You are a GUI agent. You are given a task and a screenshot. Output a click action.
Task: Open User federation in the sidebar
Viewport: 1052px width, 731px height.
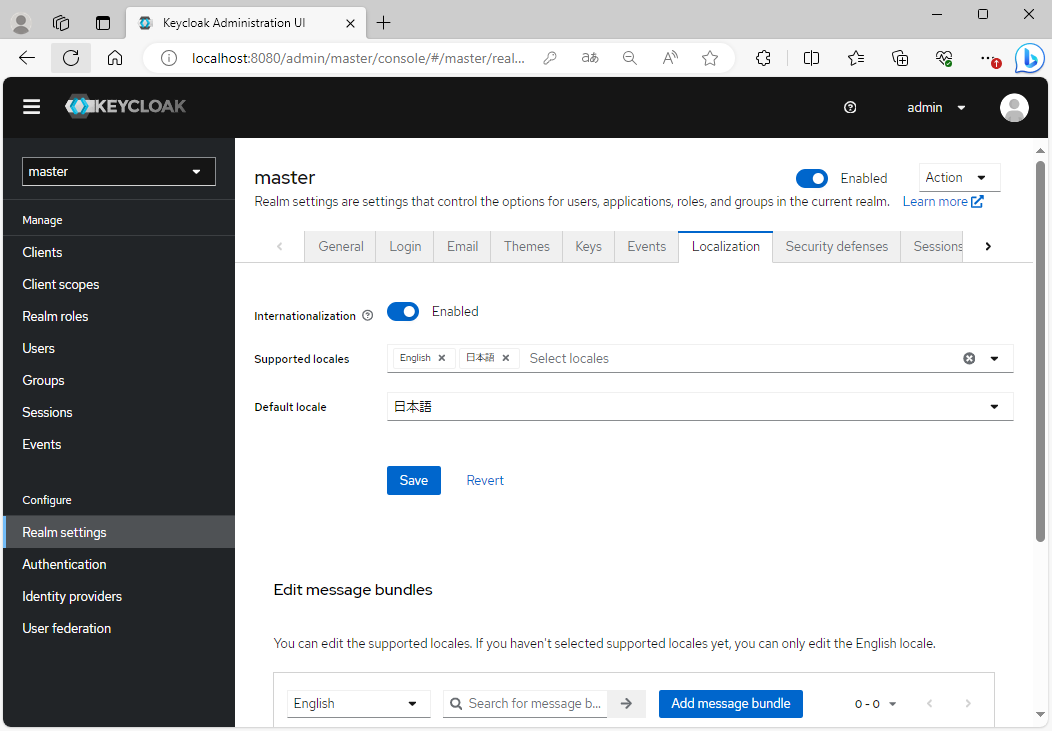click(119, 628)
